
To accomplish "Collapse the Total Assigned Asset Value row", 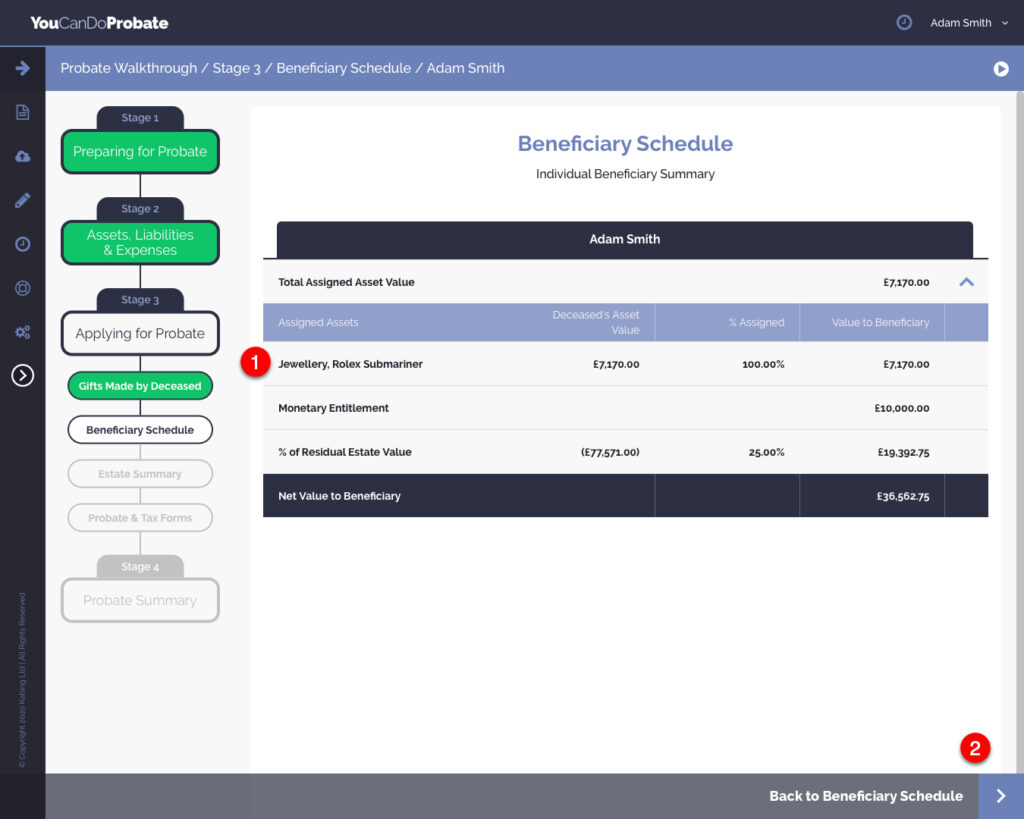I will (x=966, y=282).
